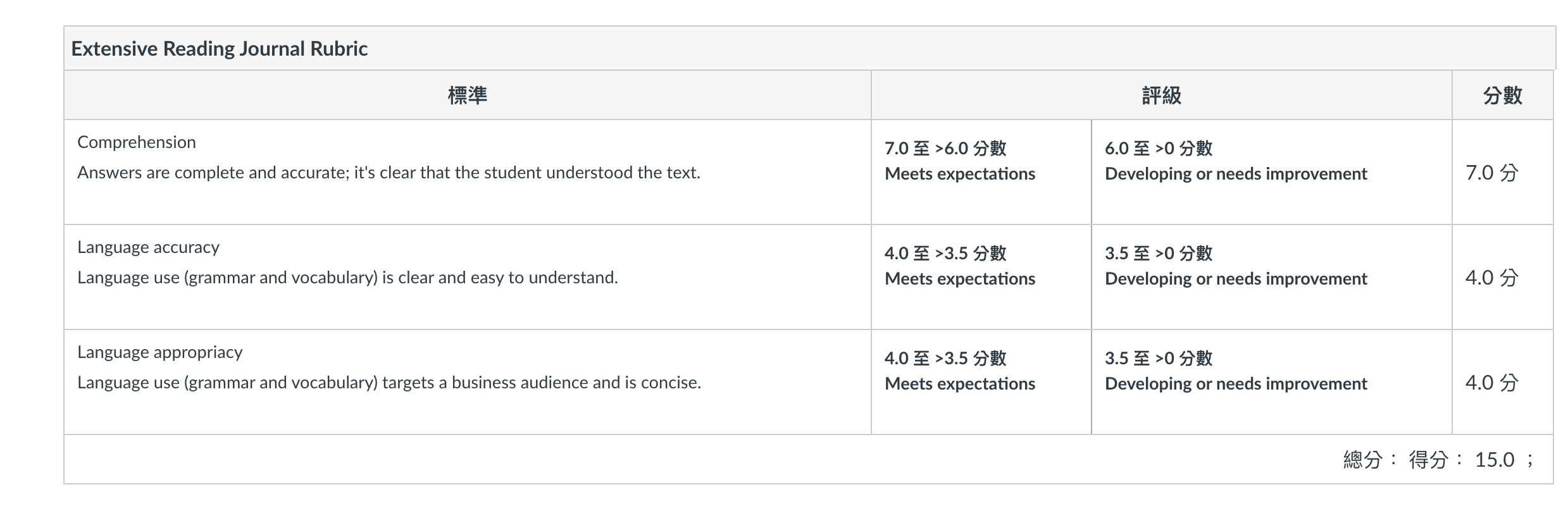This screenshot has height=511, width=1568.
Task: Click the 總分 得分 15.0 total row
Action: 809,460
